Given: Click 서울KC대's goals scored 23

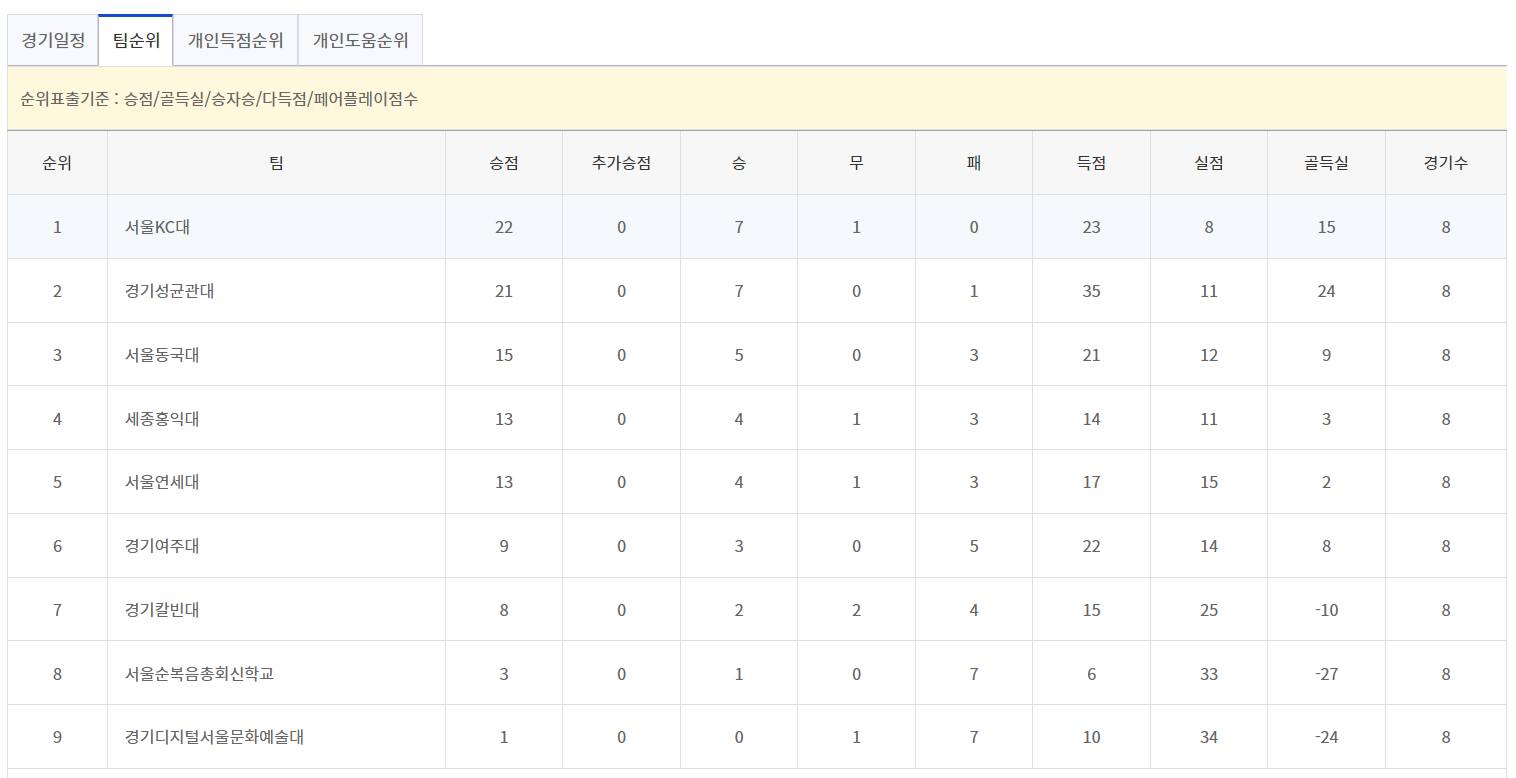Looking at the screenshot, I should (1091, 227).
